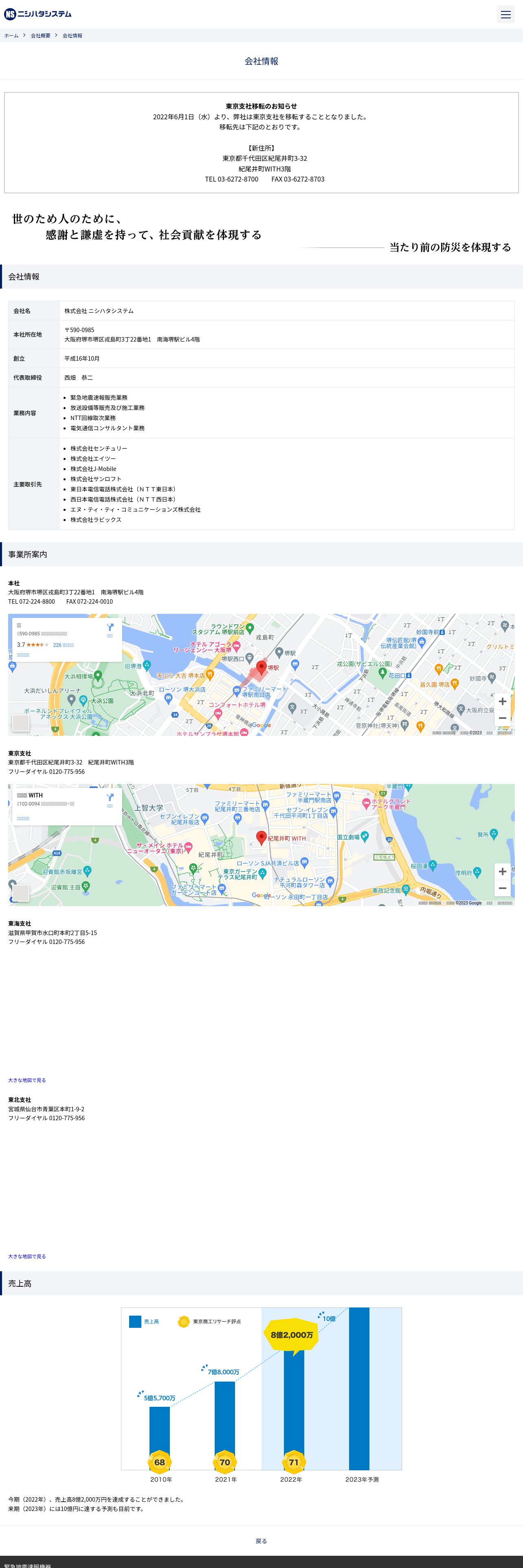
Task: Zoom in on the Tokyo branch map
Action: pyautogui.click(x=502, y=872)
